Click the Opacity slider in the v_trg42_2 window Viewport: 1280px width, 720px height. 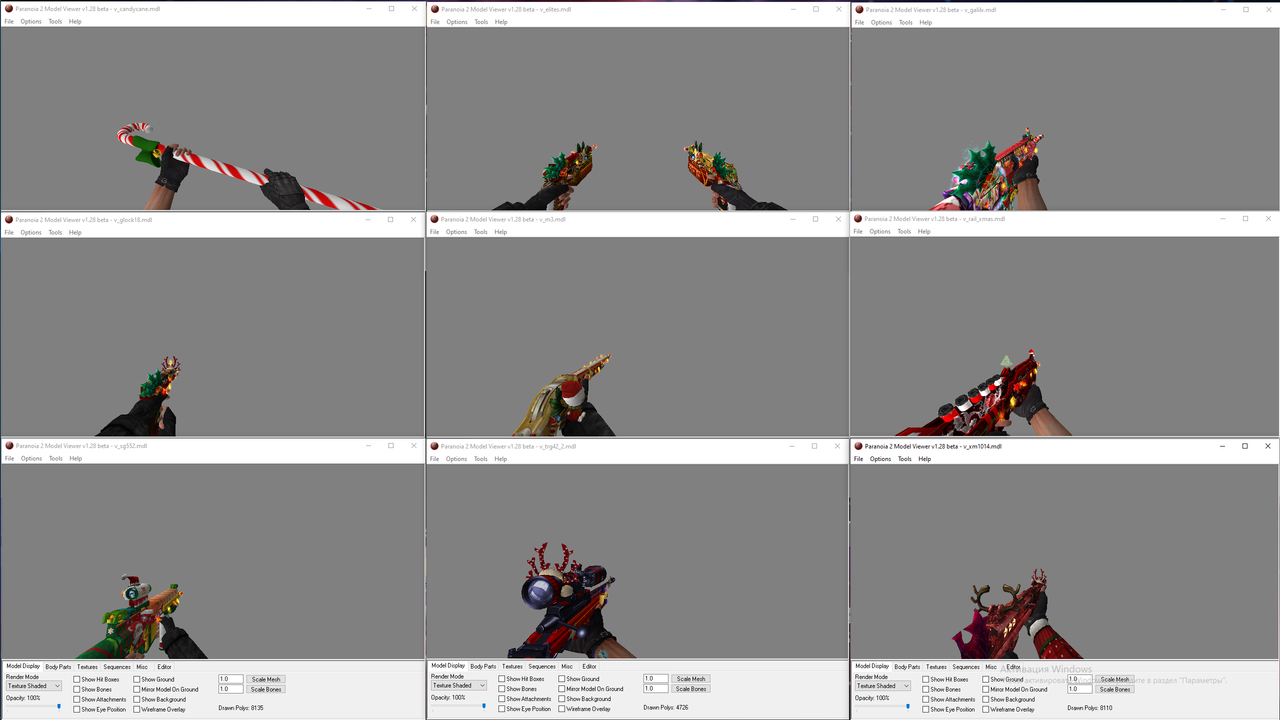coord(461,706)
